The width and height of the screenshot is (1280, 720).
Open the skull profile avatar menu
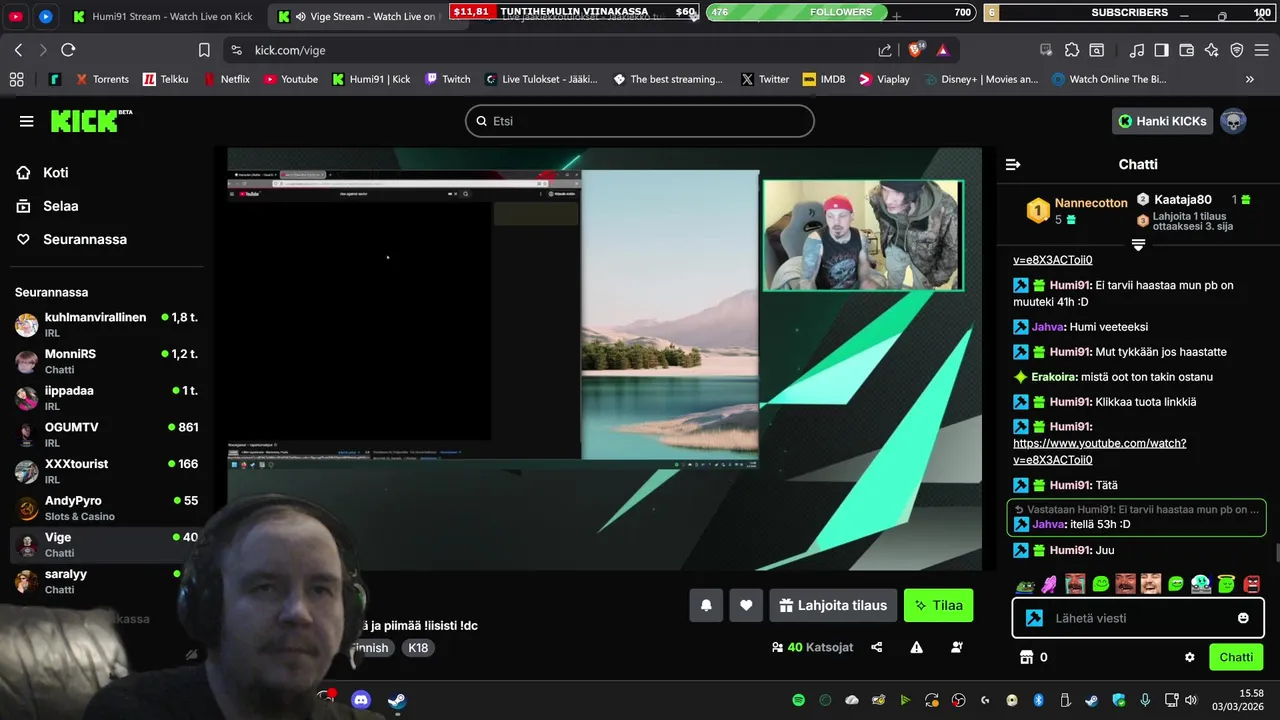click(x=1234, y=121)
